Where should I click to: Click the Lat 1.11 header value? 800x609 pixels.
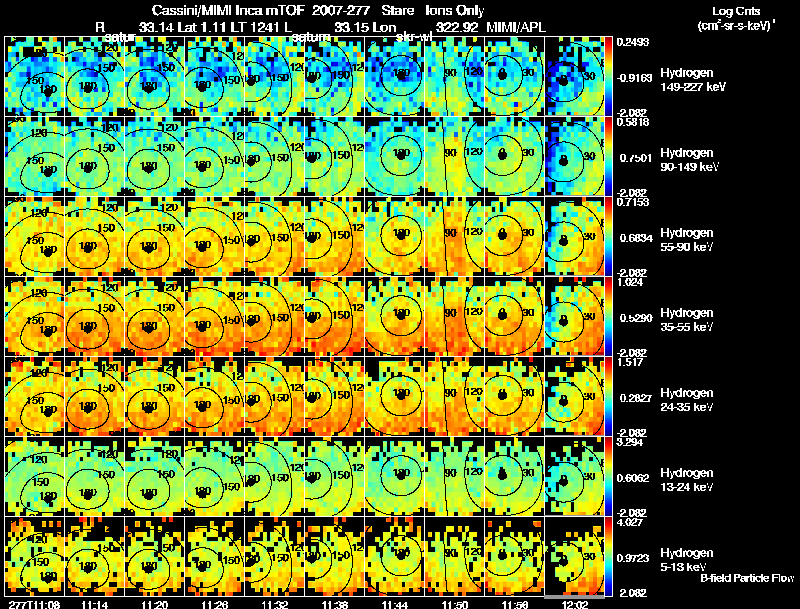201,27
